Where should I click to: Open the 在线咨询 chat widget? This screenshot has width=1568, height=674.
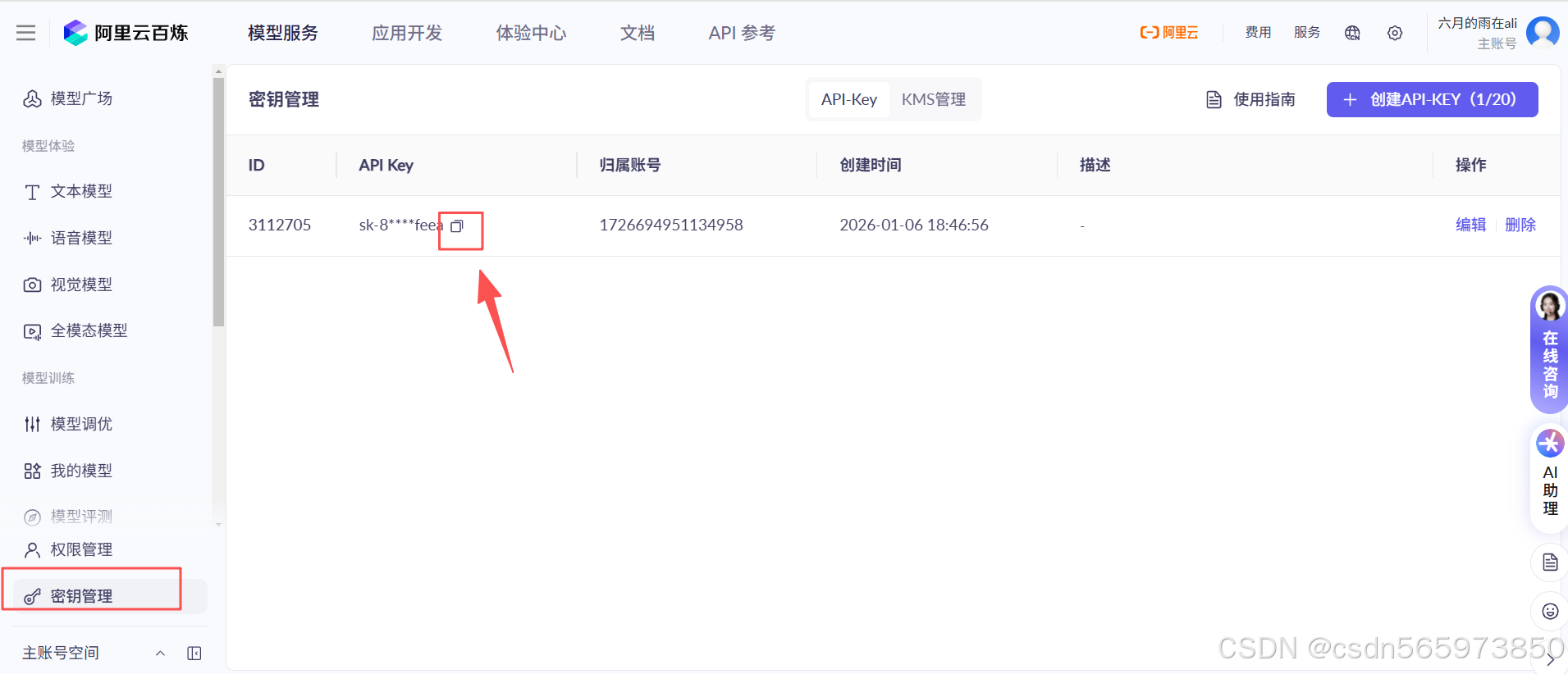1549,350
